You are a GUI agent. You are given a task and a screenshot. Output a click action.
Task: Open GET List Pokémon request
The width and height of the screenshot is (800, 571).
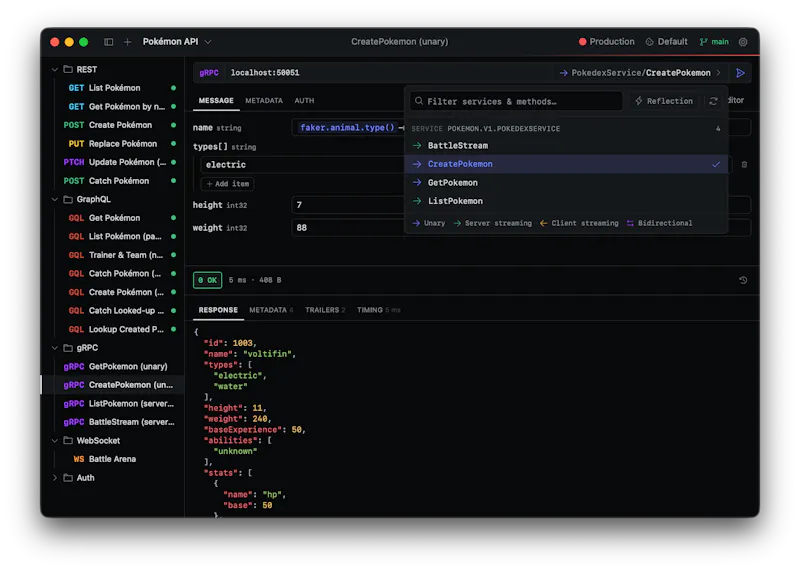click(x=115, y=88)
